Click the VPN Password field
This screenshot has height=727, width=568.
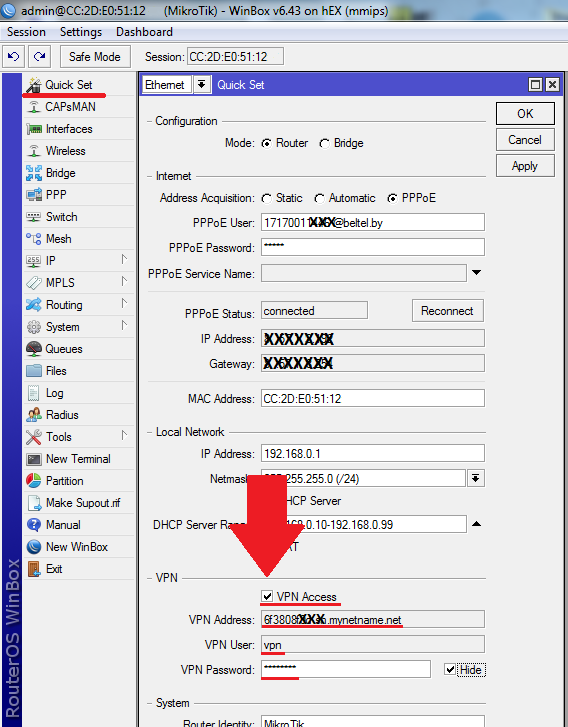[346, 669]
